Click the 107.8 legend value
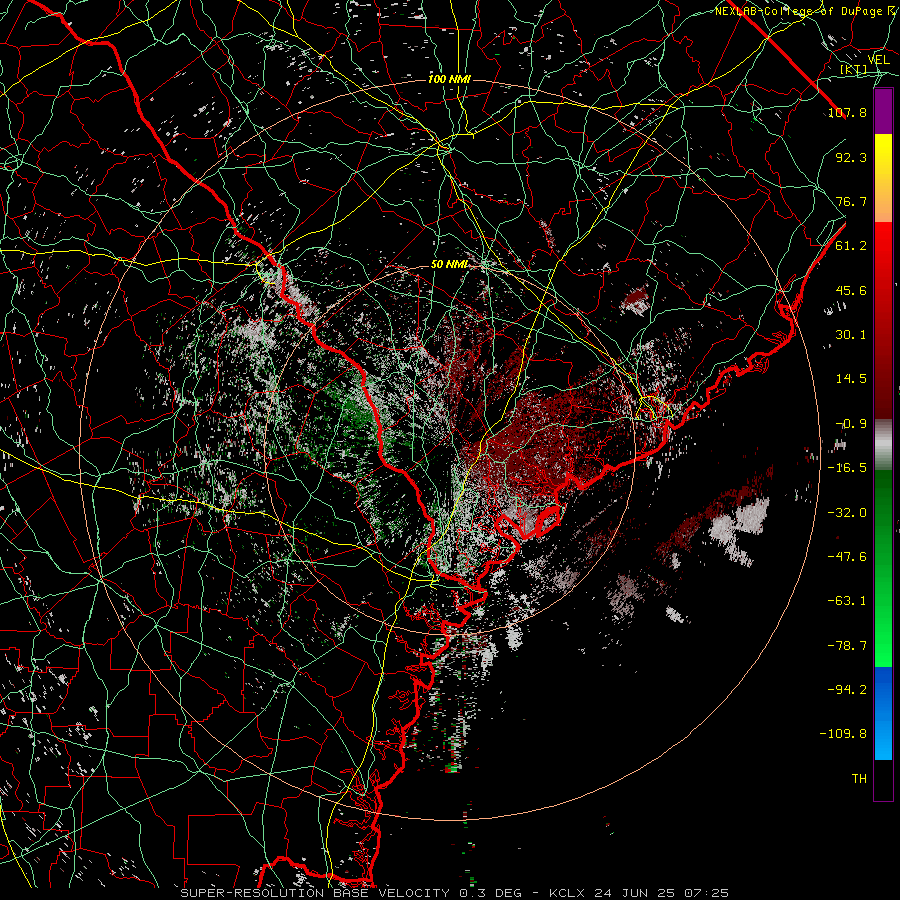Image resolution: width=900 pixels, height=900 pixels. click(847, 112)
